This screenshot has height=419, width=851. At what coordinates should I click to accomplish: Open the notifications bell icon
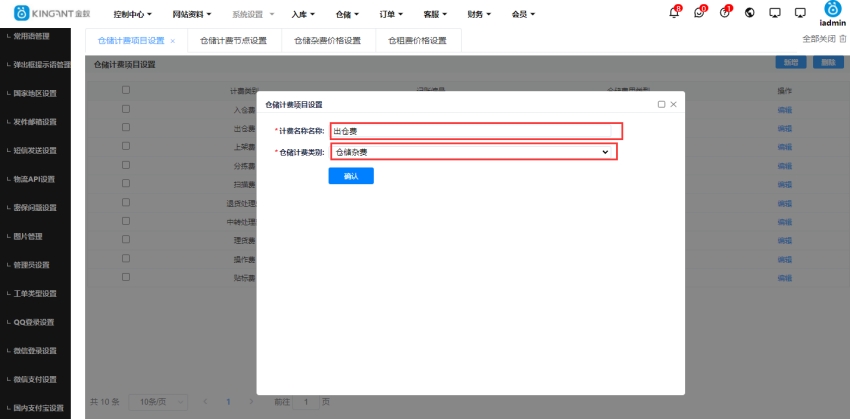674,13
